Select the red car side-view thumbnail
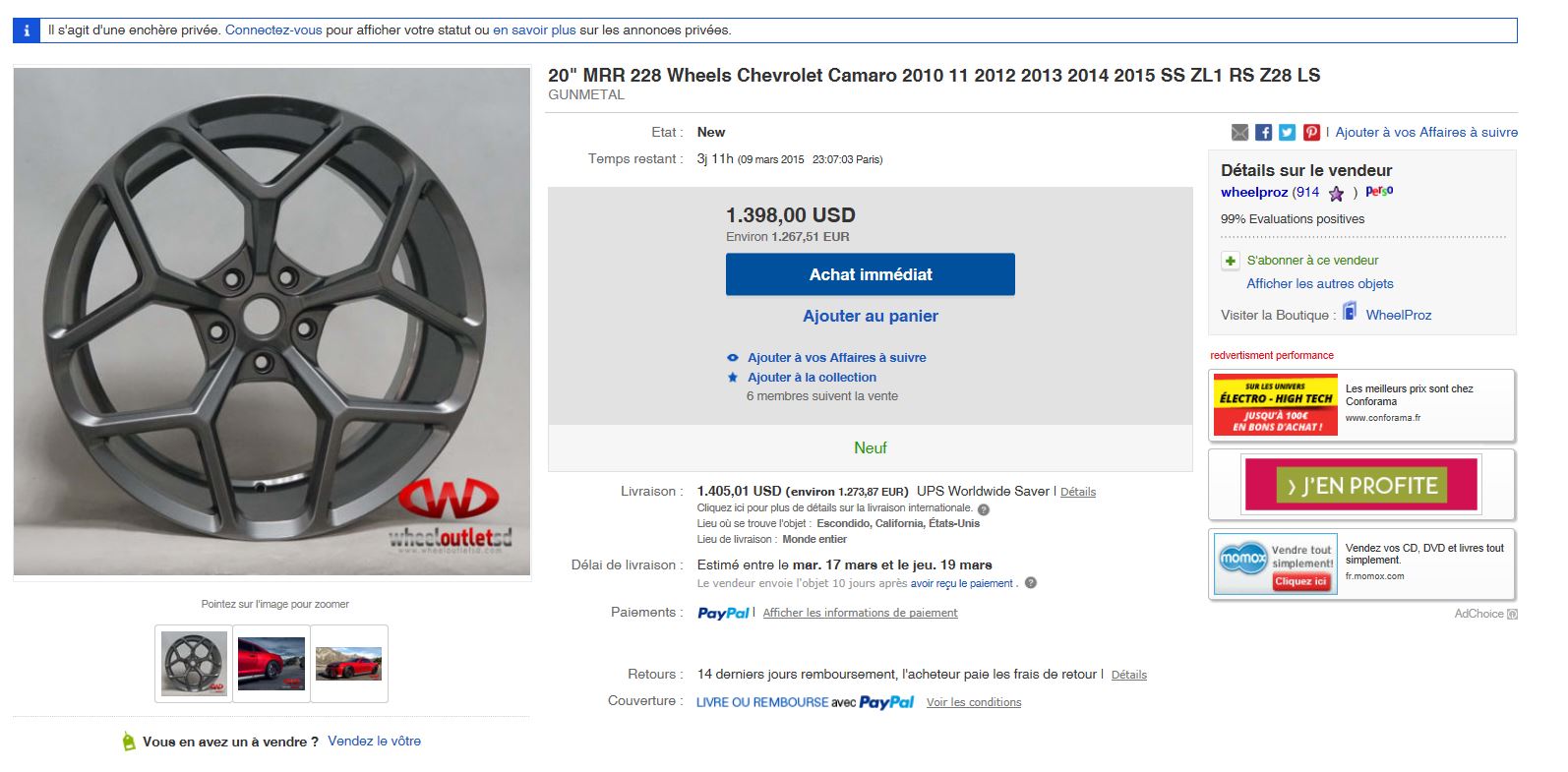Image resolution: width=1568 pixels, height=772 pixels. click(x=271, y=664)
